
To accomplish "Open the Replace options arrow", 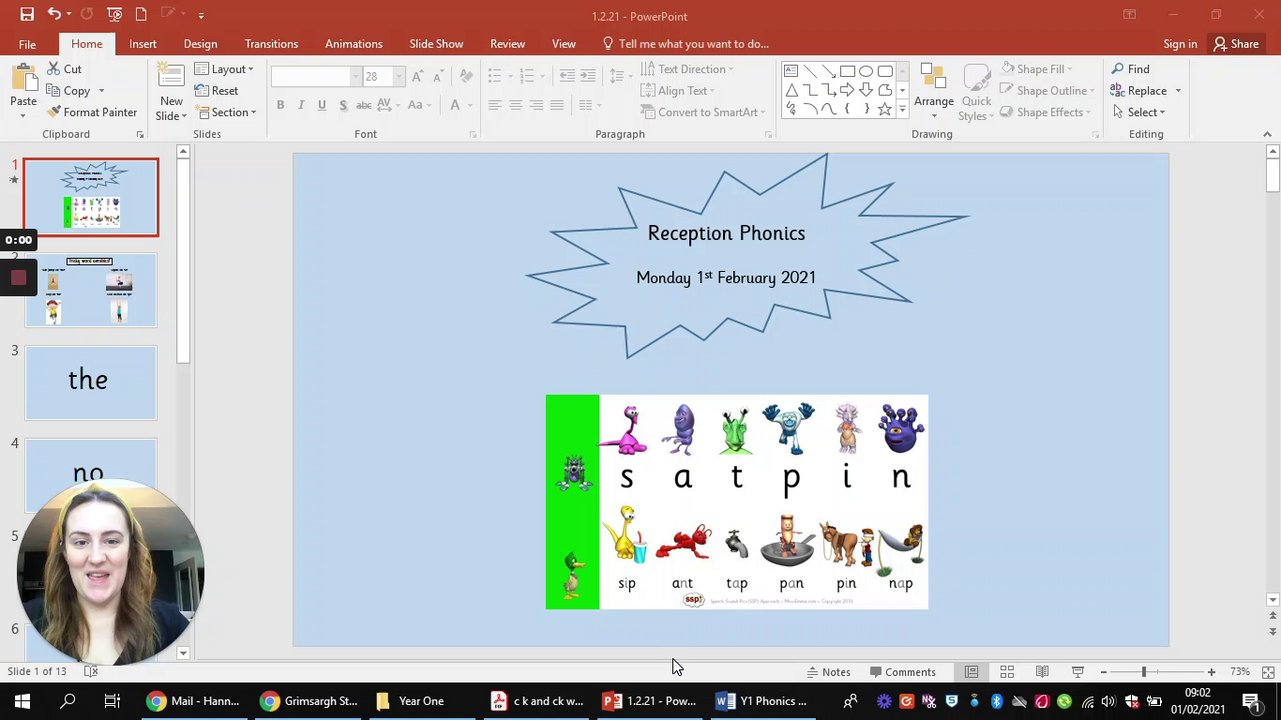I will tap(1178, 91).
